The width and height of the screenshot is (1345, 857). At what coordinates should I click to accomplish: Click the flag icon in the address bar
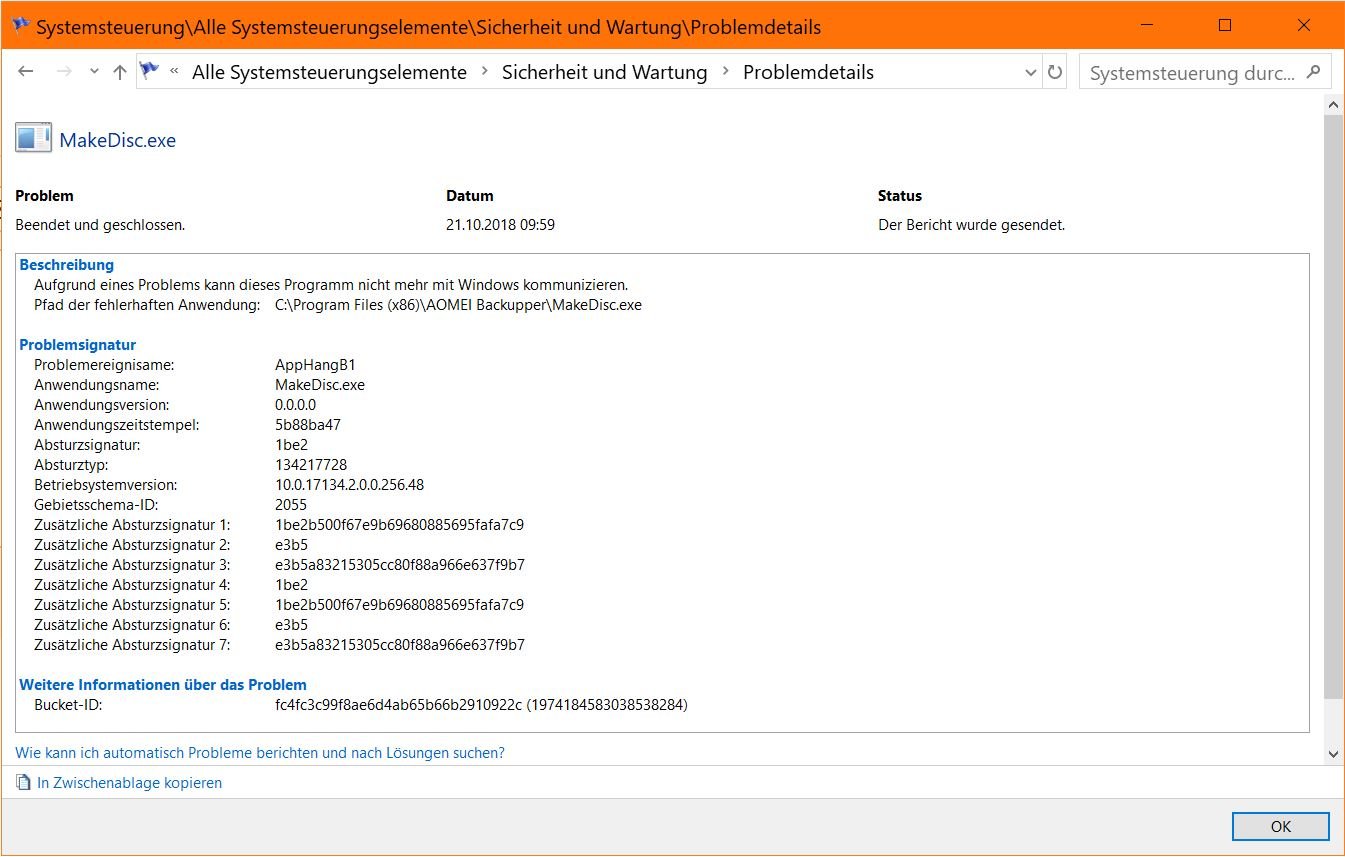coord(150,71)
